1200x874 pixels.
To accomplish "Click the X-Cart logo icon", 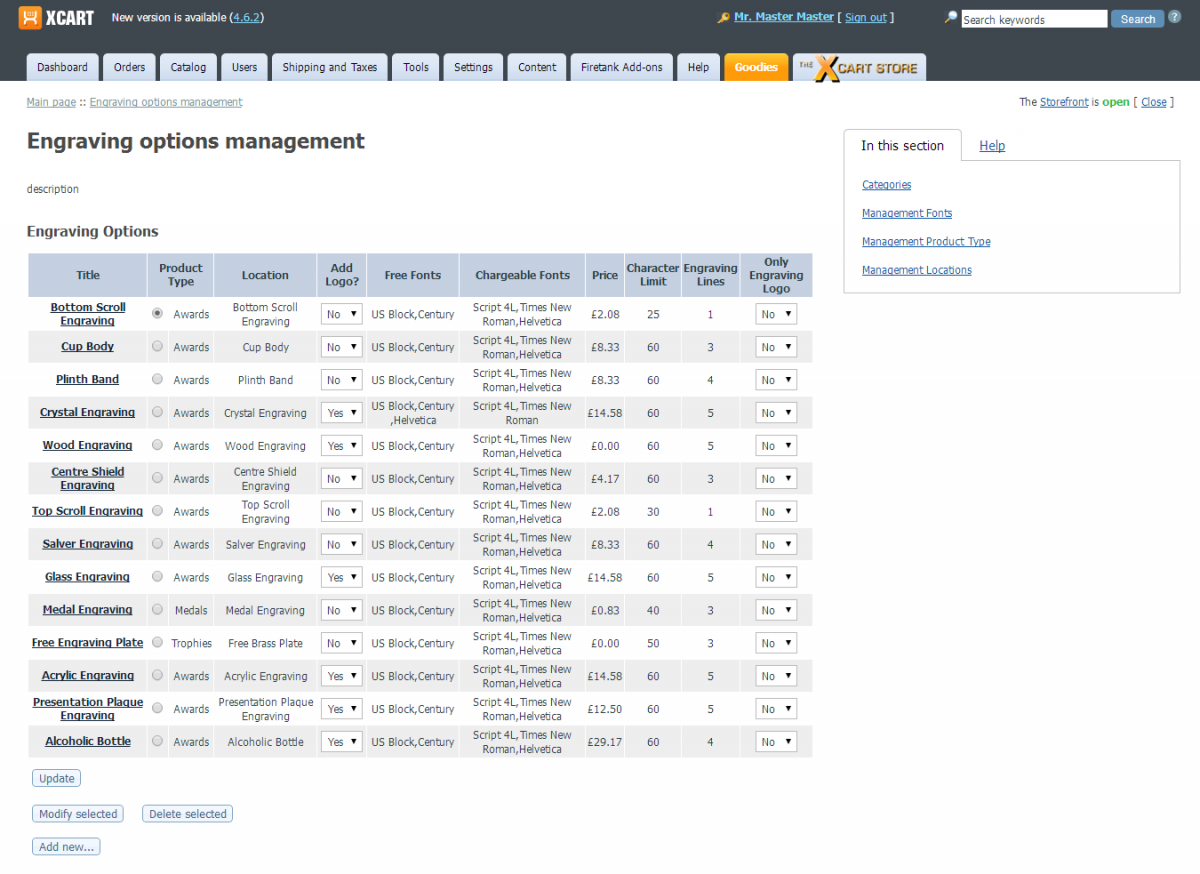I will [x=30, y=18].
